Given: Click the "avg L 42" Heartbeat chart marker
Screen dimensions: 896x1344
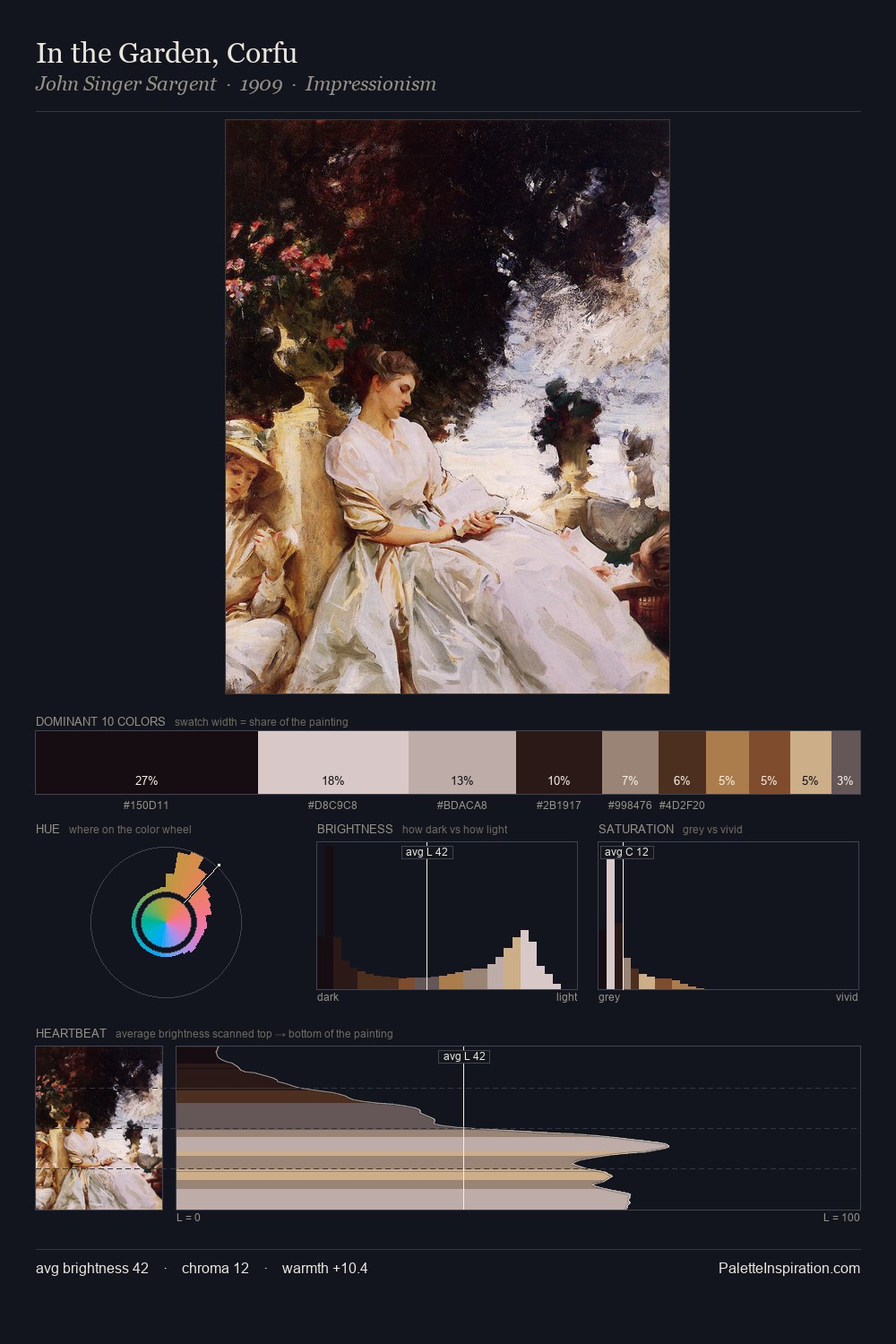Looking at the screenshot, I should pos(464,1056).
